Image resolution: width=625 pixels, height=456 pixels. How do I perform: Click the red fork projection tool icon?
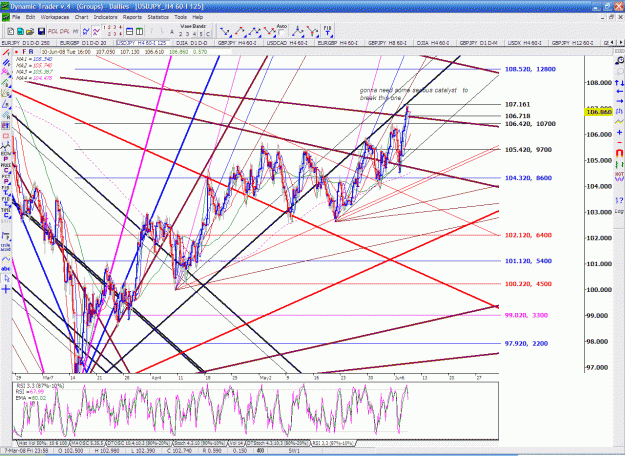tap(312, 31)
